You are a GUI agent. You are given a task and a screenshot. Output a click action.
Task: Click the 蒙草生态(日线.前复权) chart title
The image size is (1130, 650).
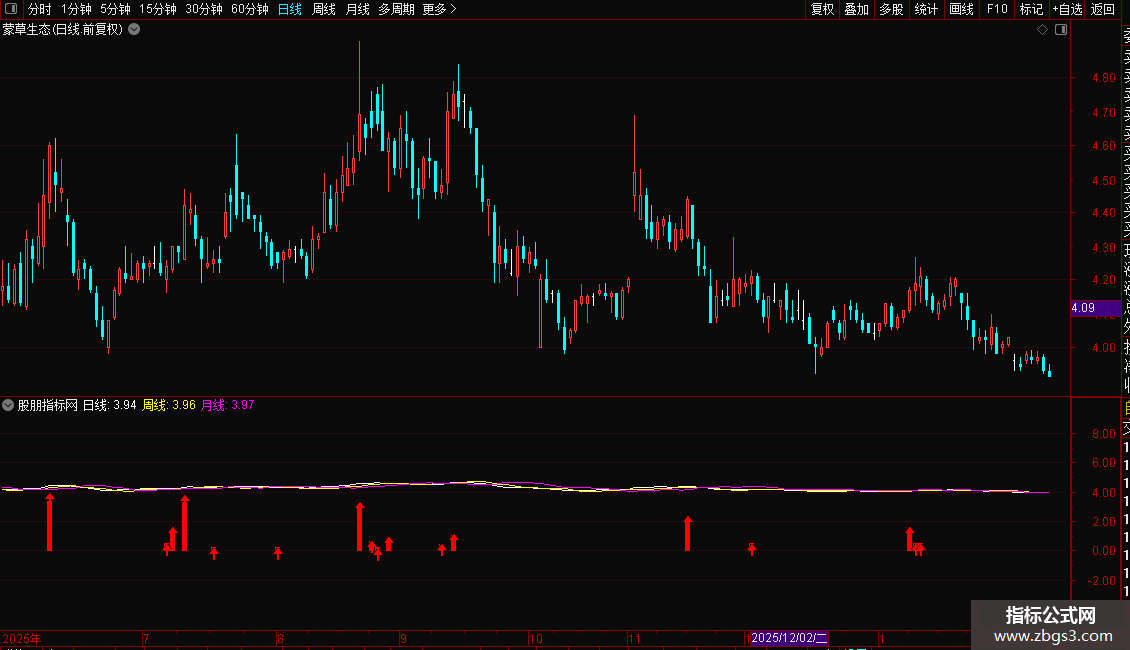[x=63, y=30]
